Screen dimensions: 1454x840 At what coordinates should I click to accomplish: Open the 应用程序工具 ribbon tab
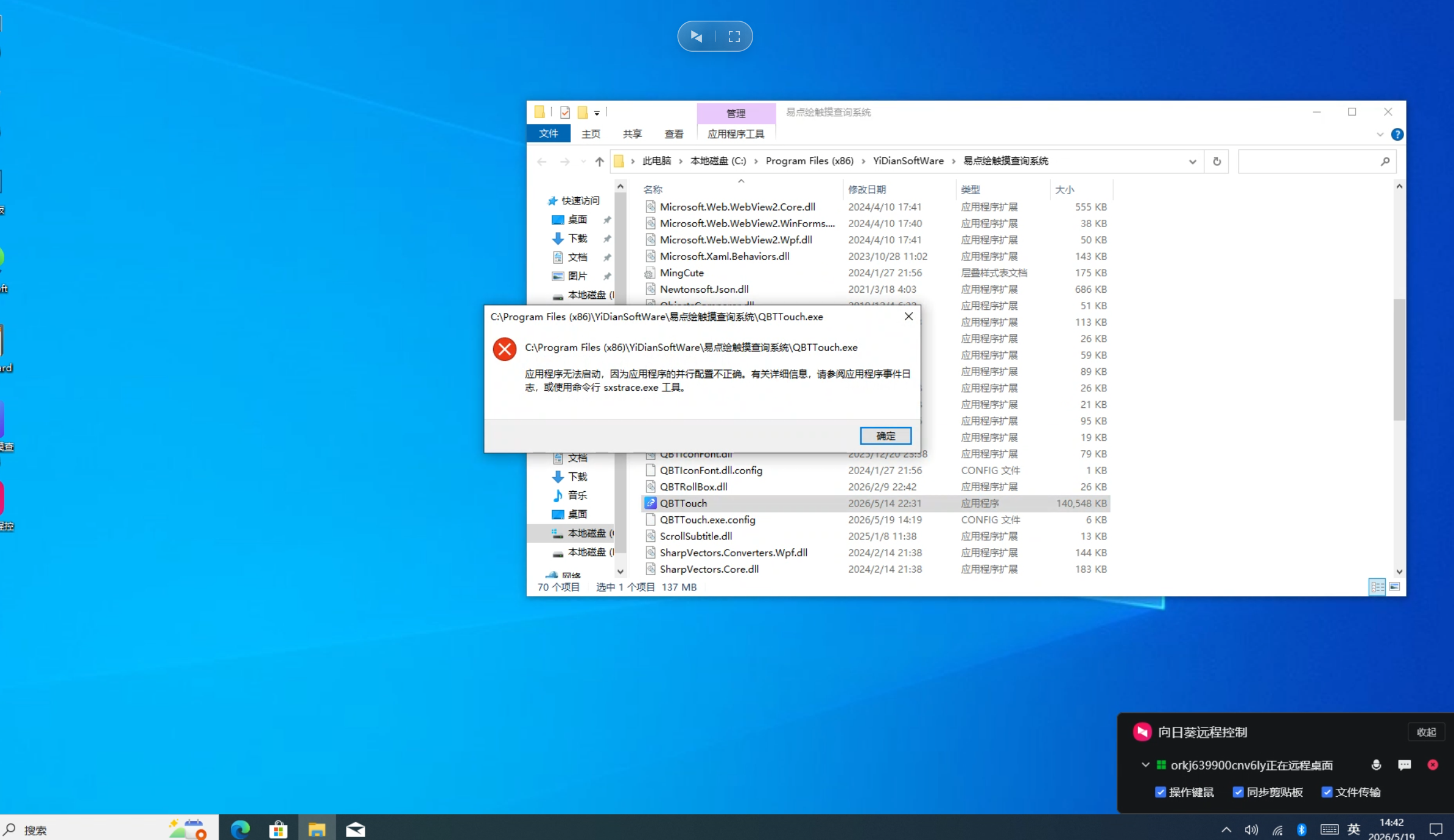tap(736, 134)
